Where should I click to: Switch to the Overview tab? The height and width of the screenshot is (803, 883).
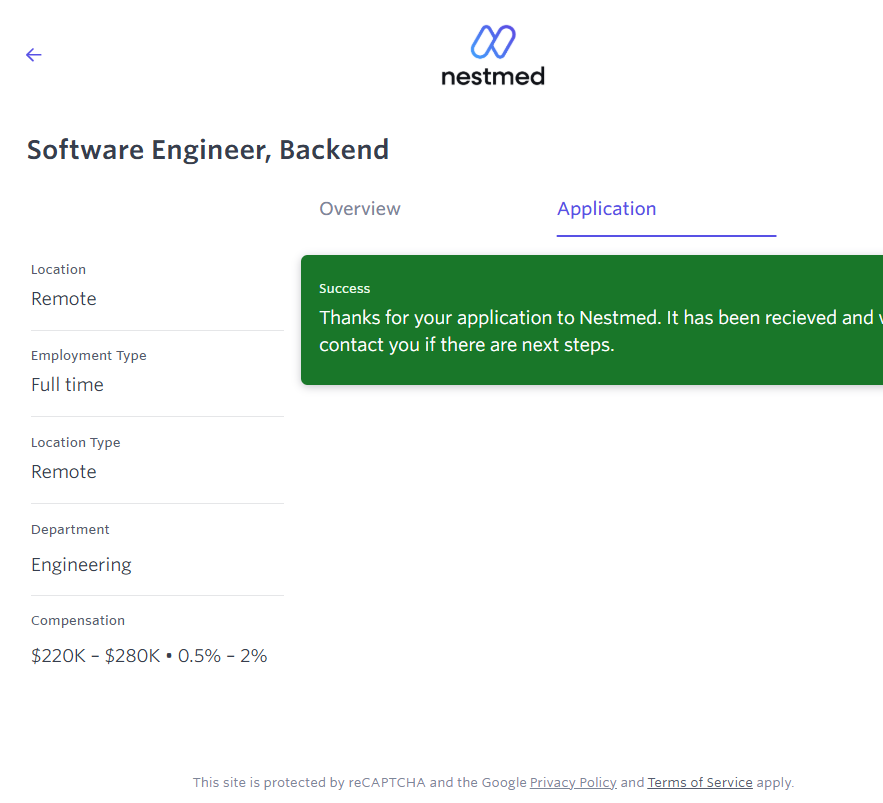(360, 209)
